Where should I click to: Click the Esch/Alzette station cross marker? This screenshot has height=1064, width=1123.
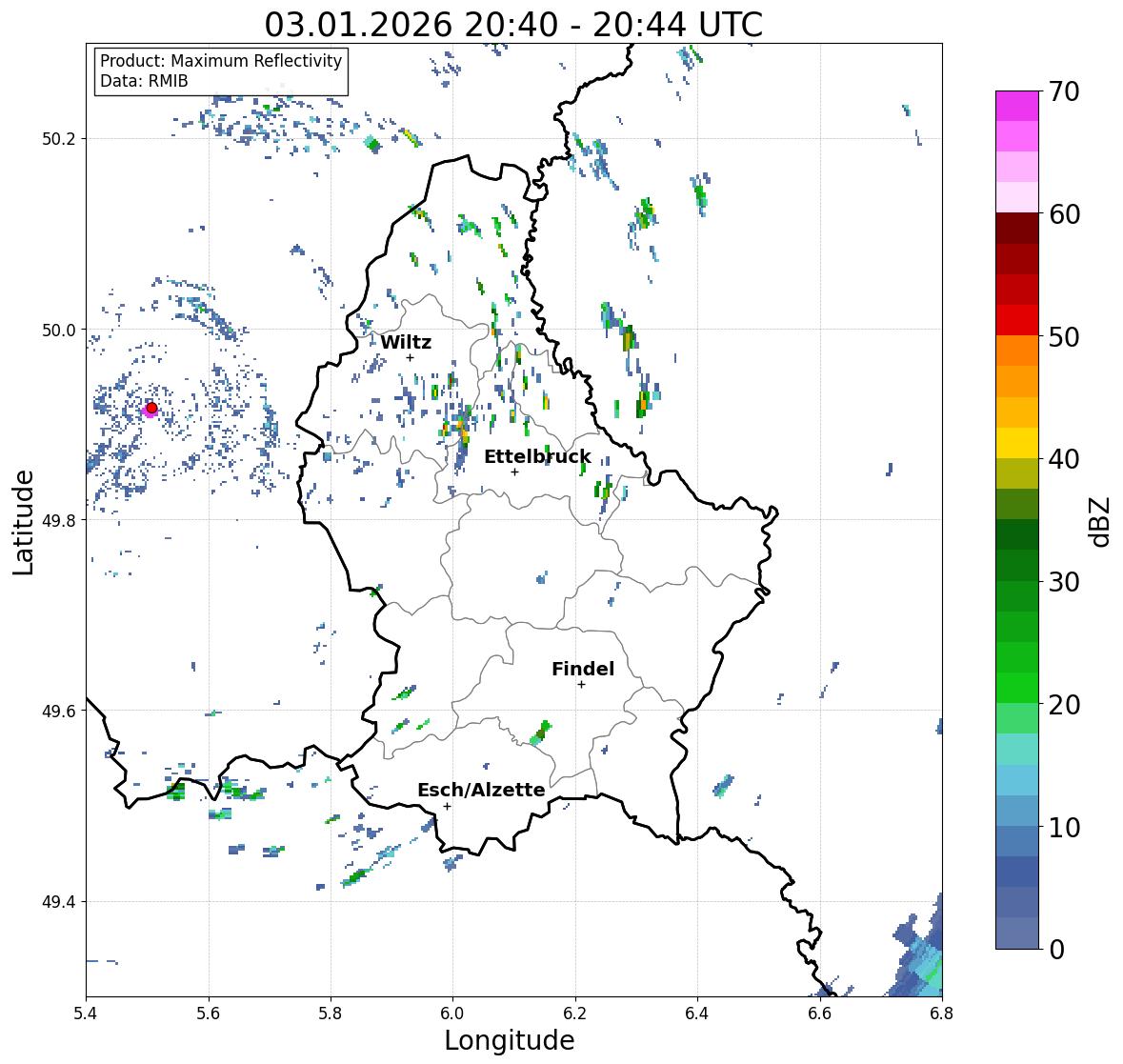[447, 806]
